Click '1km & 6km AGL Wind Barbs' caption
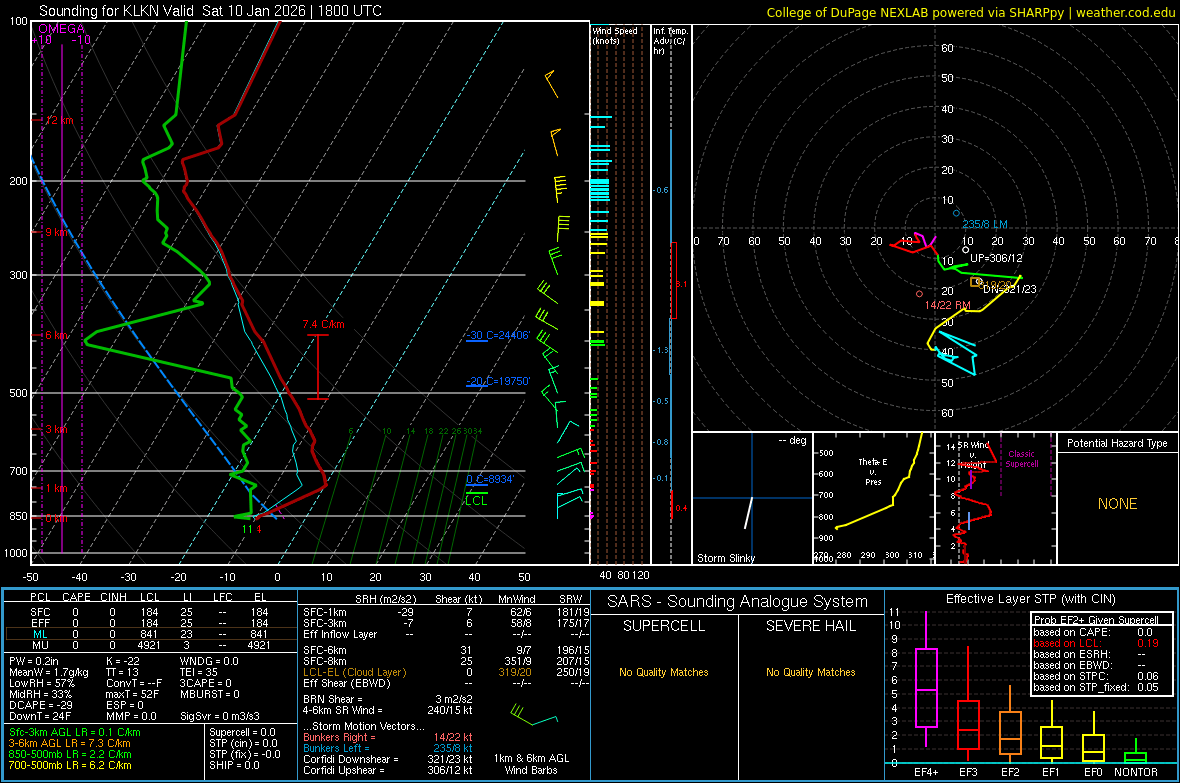The image size is (1180, 783). [531, 764]
